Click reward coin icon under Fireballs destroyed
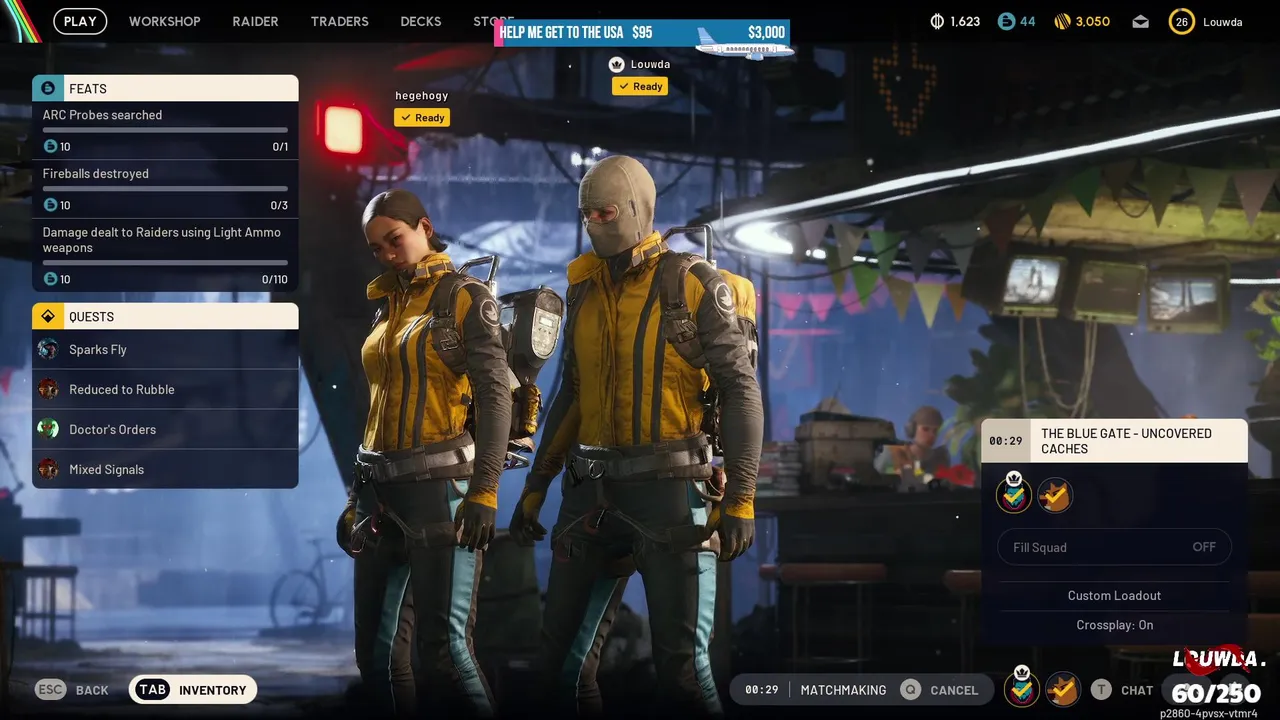The height and width of the screenshot is (720, 1280). 50,205
